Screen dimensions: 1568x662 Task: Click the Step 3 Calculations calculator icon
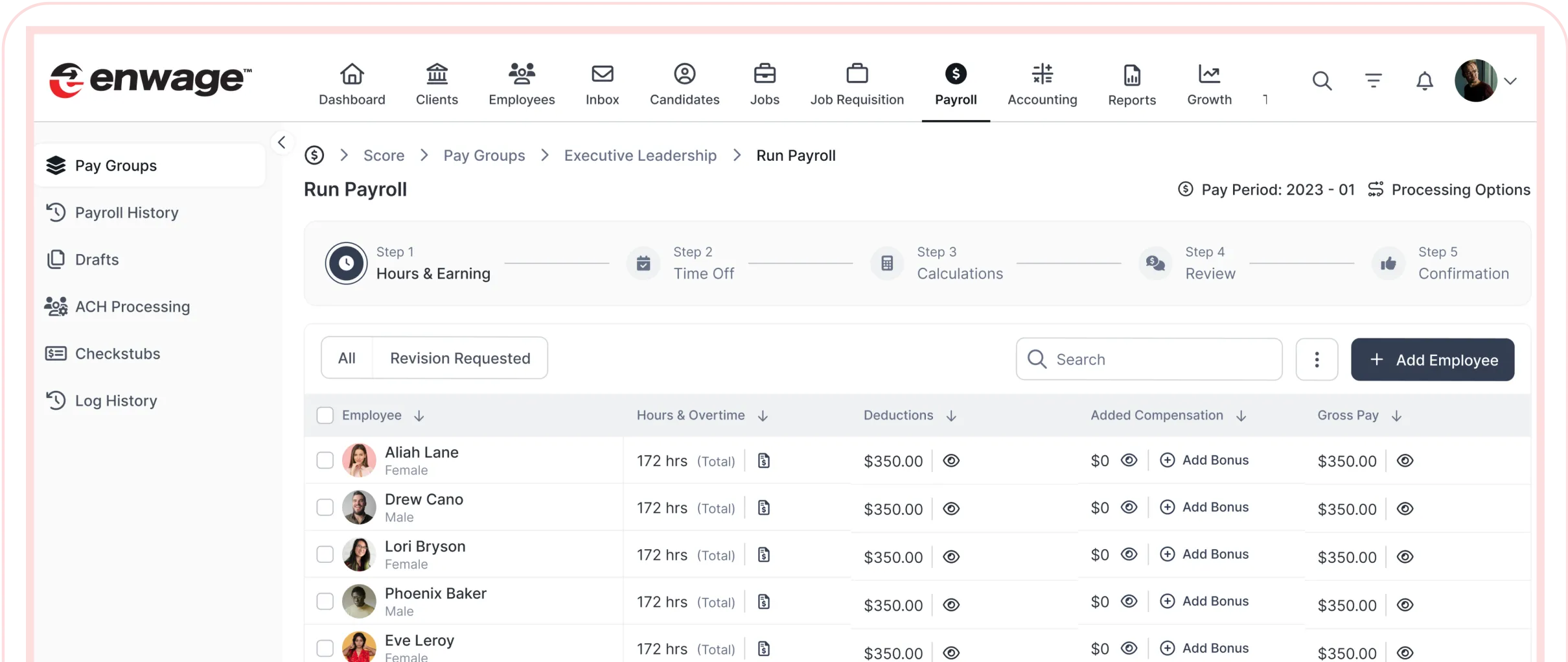click(x=887, y=263)
